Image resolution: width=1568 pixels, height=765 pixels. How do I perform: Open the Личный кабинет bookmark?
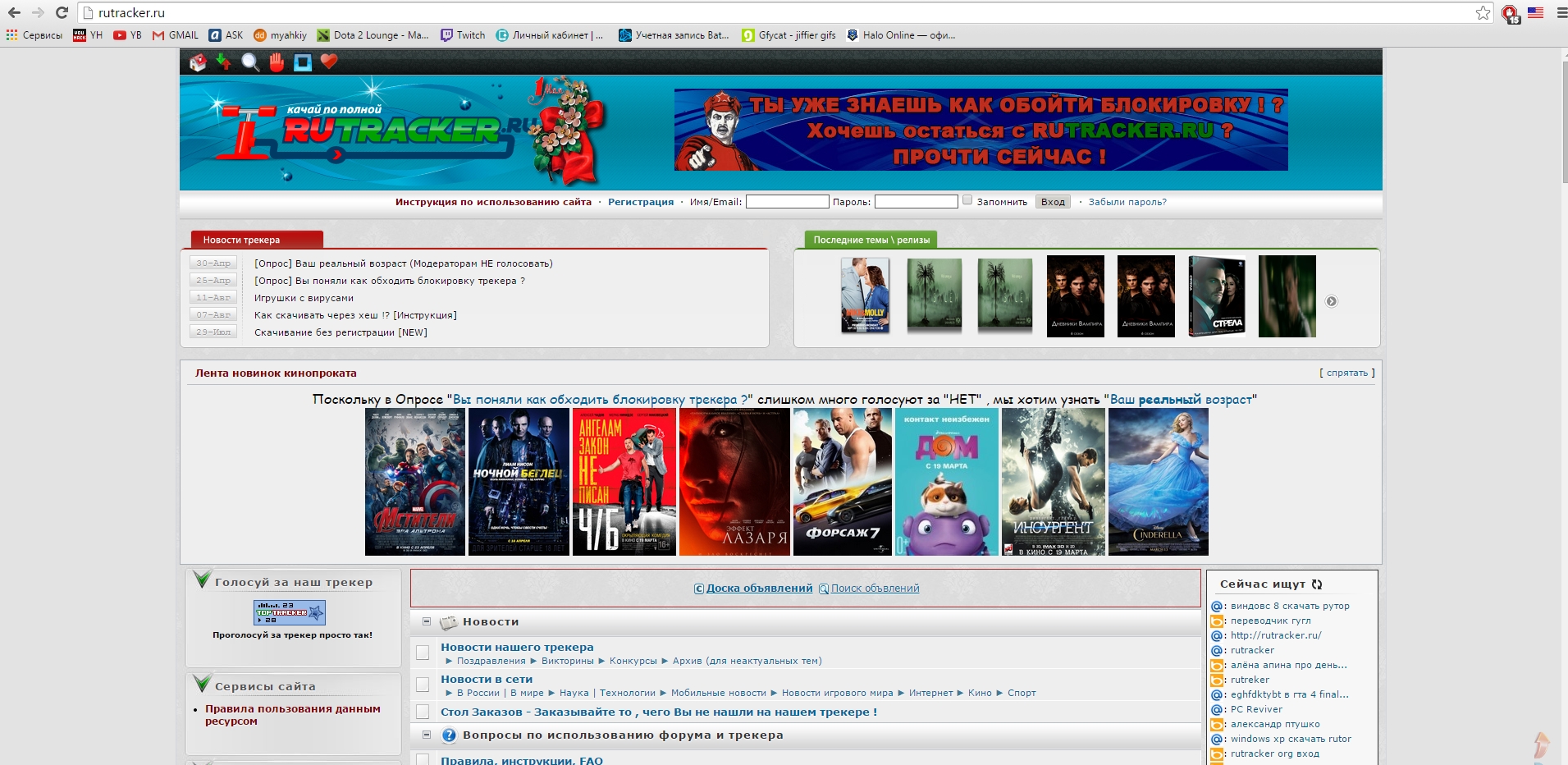[550, 35]
